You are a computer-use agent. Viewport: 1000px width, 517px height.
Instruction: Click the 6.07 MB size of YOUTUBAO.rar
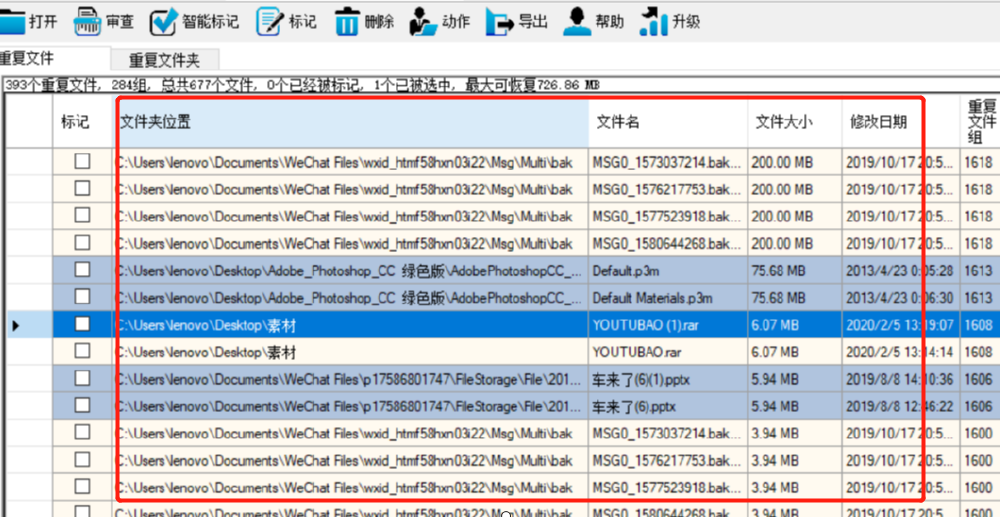tap(775, 352)
